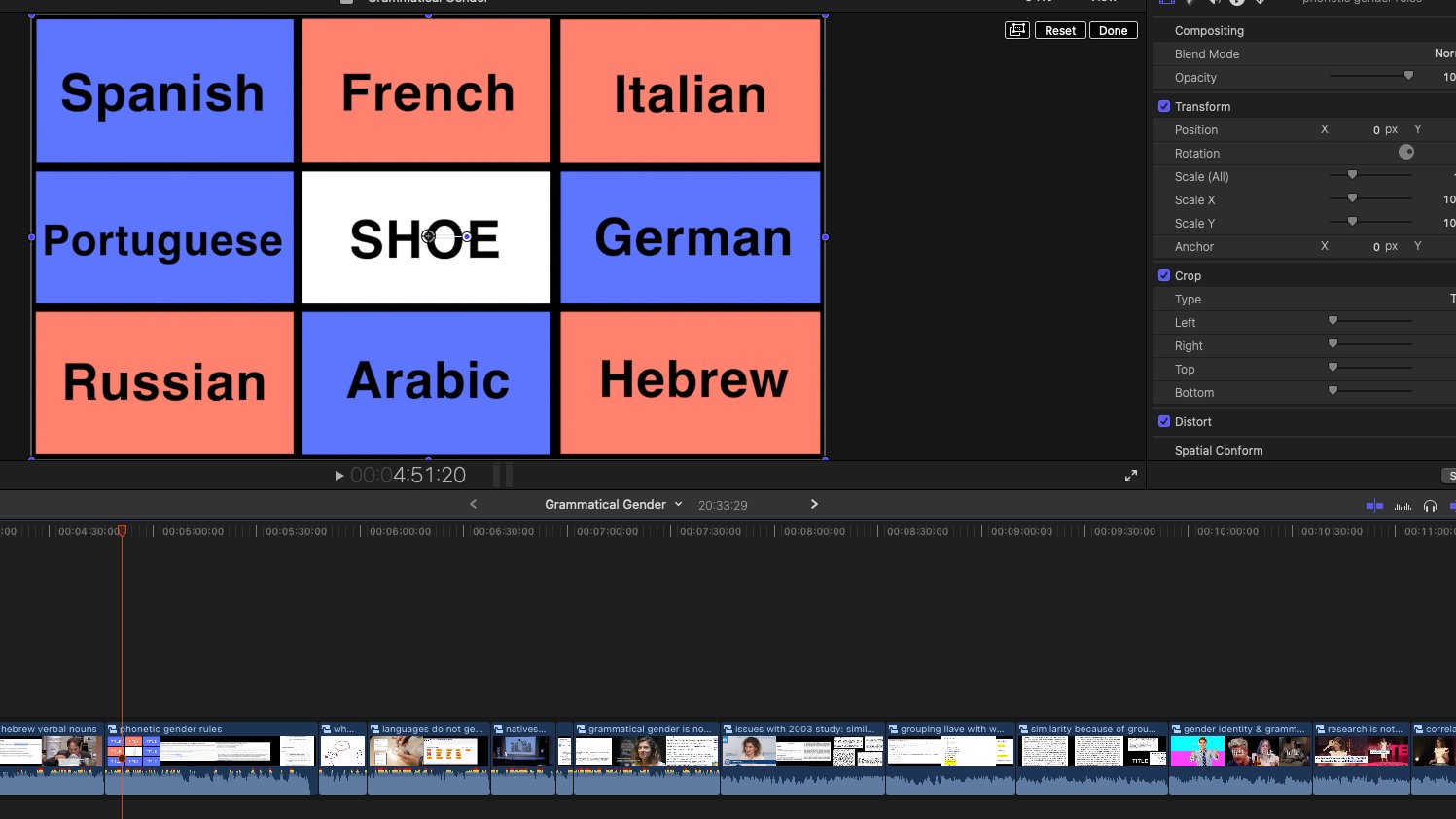The width and height of the screenshot is (1456, 819).
Task: Select the 'wh...' clip in timeline
Action: (x=342, y=759)
